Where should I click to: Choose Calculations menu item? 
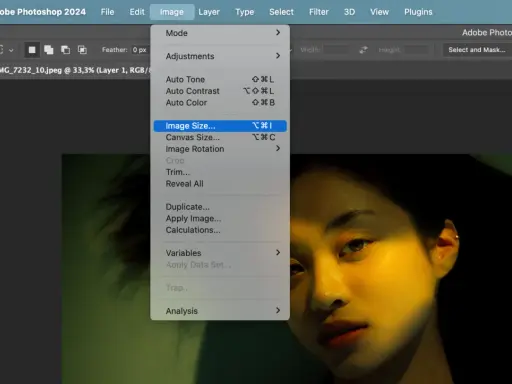pyautogui.click(x=220, y=230)
